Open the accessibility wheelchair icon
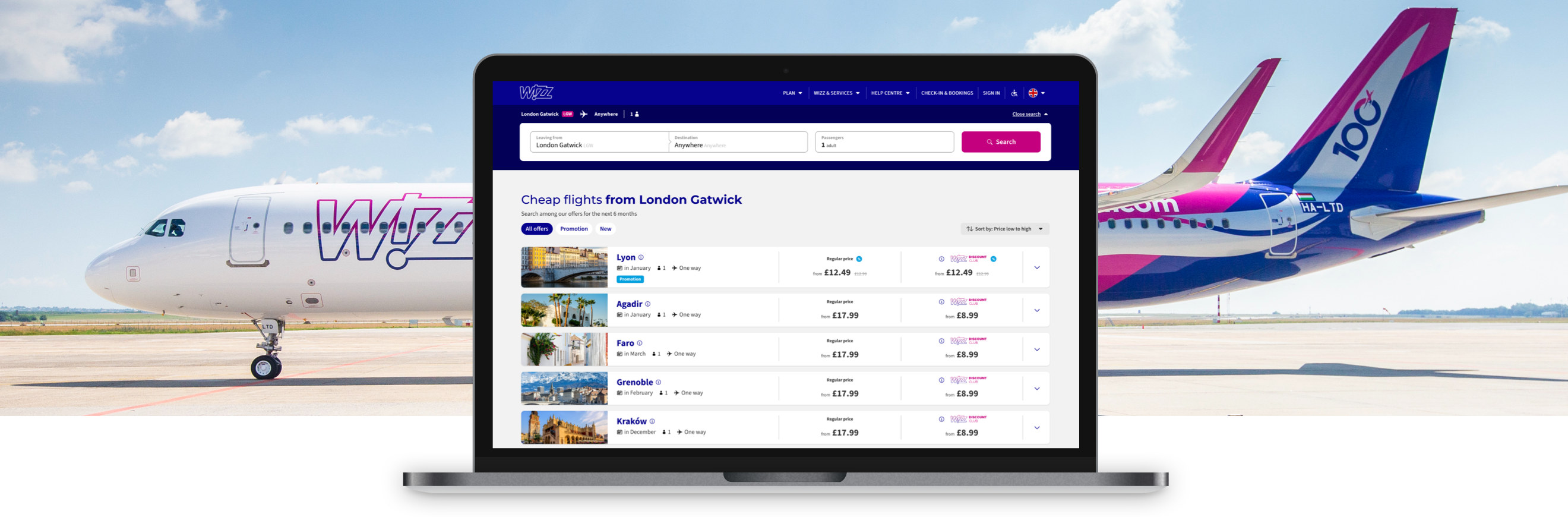This screenshot has height=517, width=1568. click(x=1014, y=93)
